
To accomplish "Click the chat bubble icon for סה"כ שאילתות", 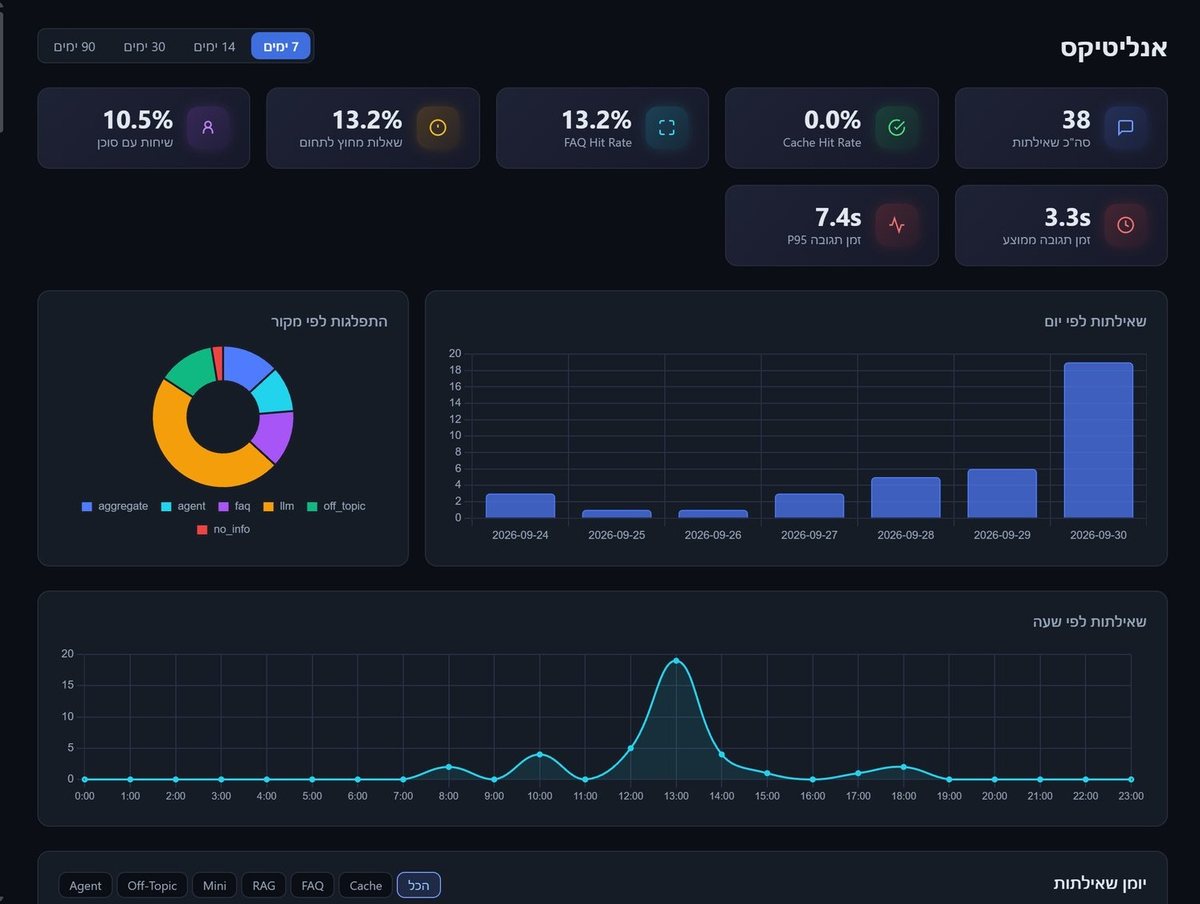I will [1125, 127].
